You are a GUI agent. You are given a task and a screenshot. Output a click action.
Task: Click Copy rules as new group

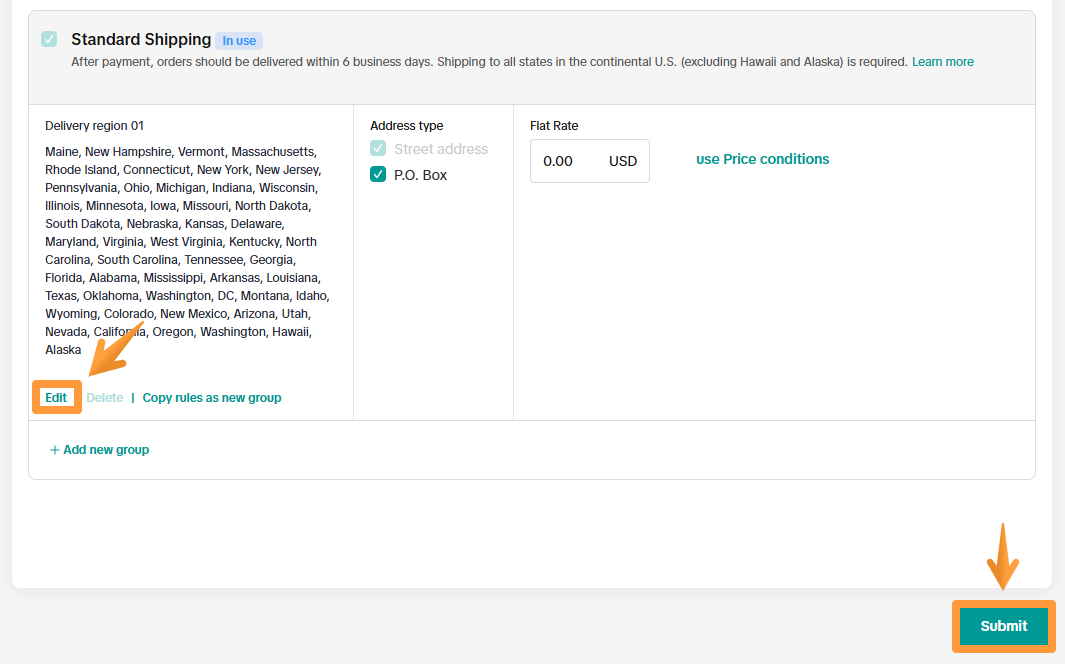click(x=212, y=398)
